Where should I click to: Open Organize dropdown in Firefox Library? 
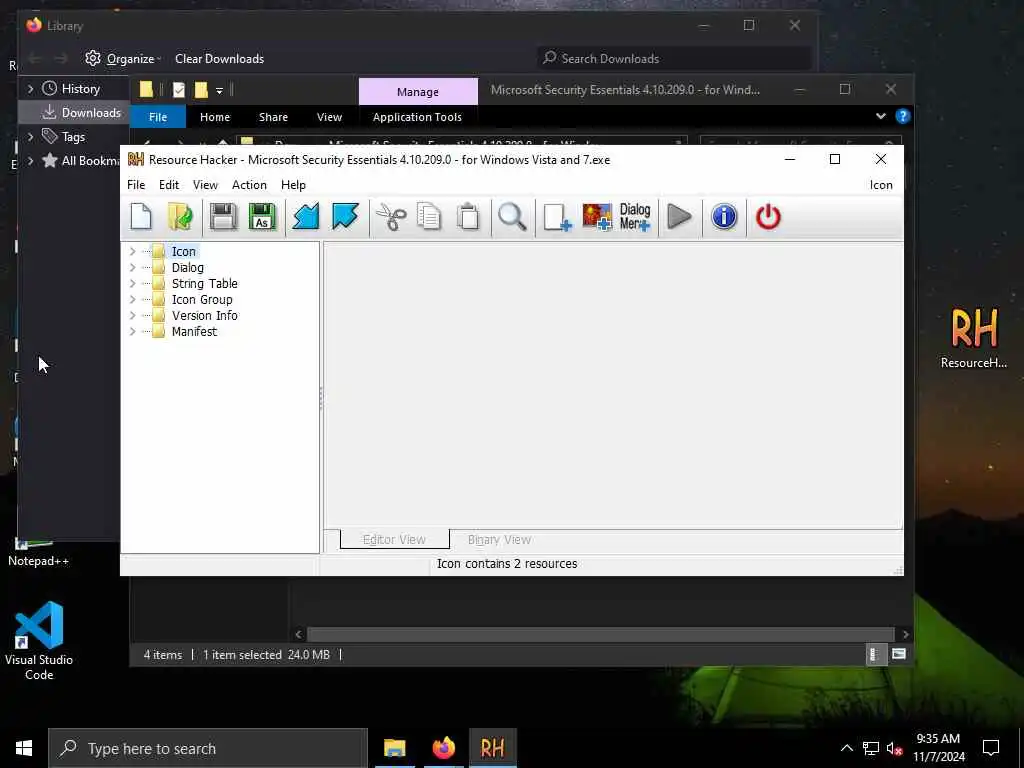point(123,59)
